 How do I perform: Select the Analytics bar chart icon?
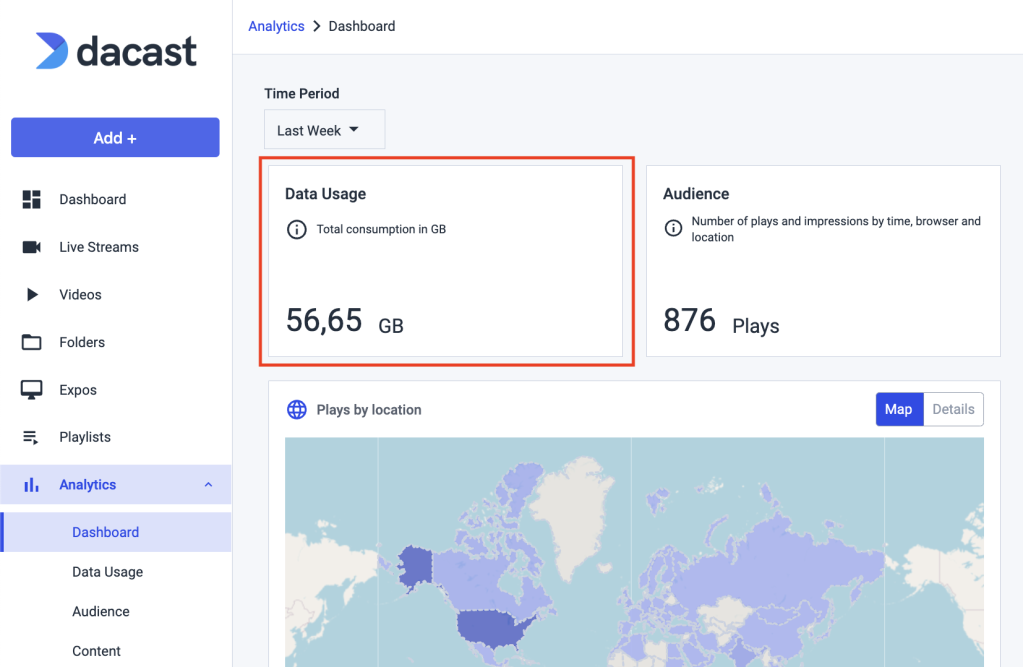[x=33, y=484]
